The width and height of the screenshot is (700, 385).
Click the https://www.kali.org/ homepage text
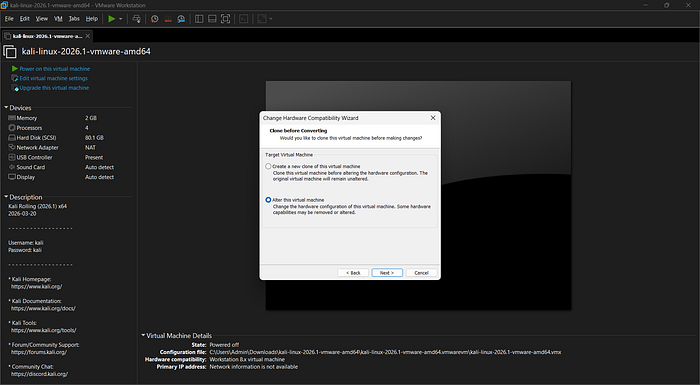click(37, 287)
